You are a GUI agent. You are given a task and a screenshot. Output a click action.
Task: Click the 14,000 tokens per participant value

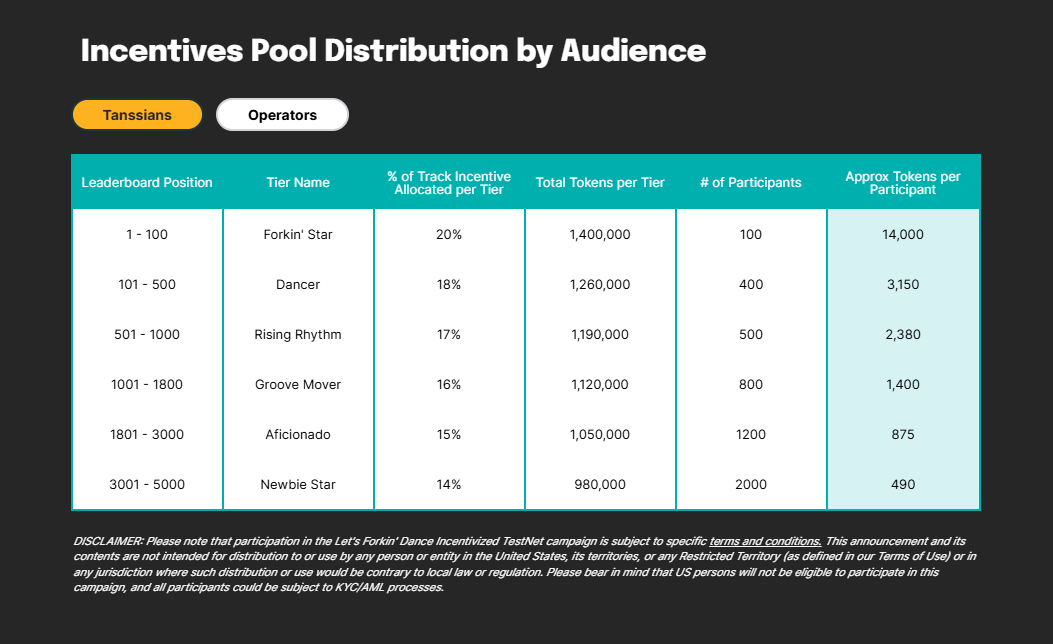click(903, 234)
